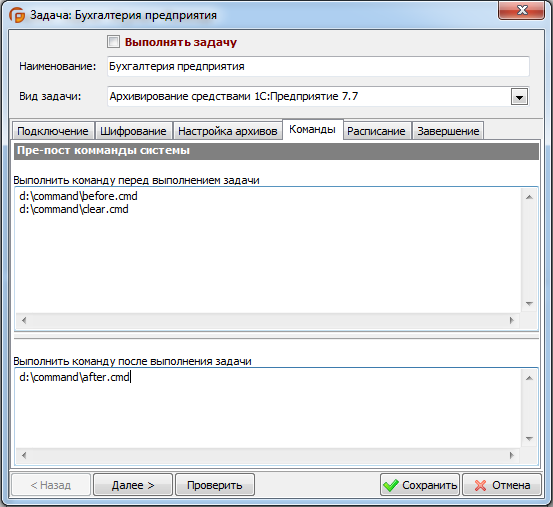Click down arrow of post-command vertical scrollbar
This screenshot has height=507, width=553.
click(529, 439)
